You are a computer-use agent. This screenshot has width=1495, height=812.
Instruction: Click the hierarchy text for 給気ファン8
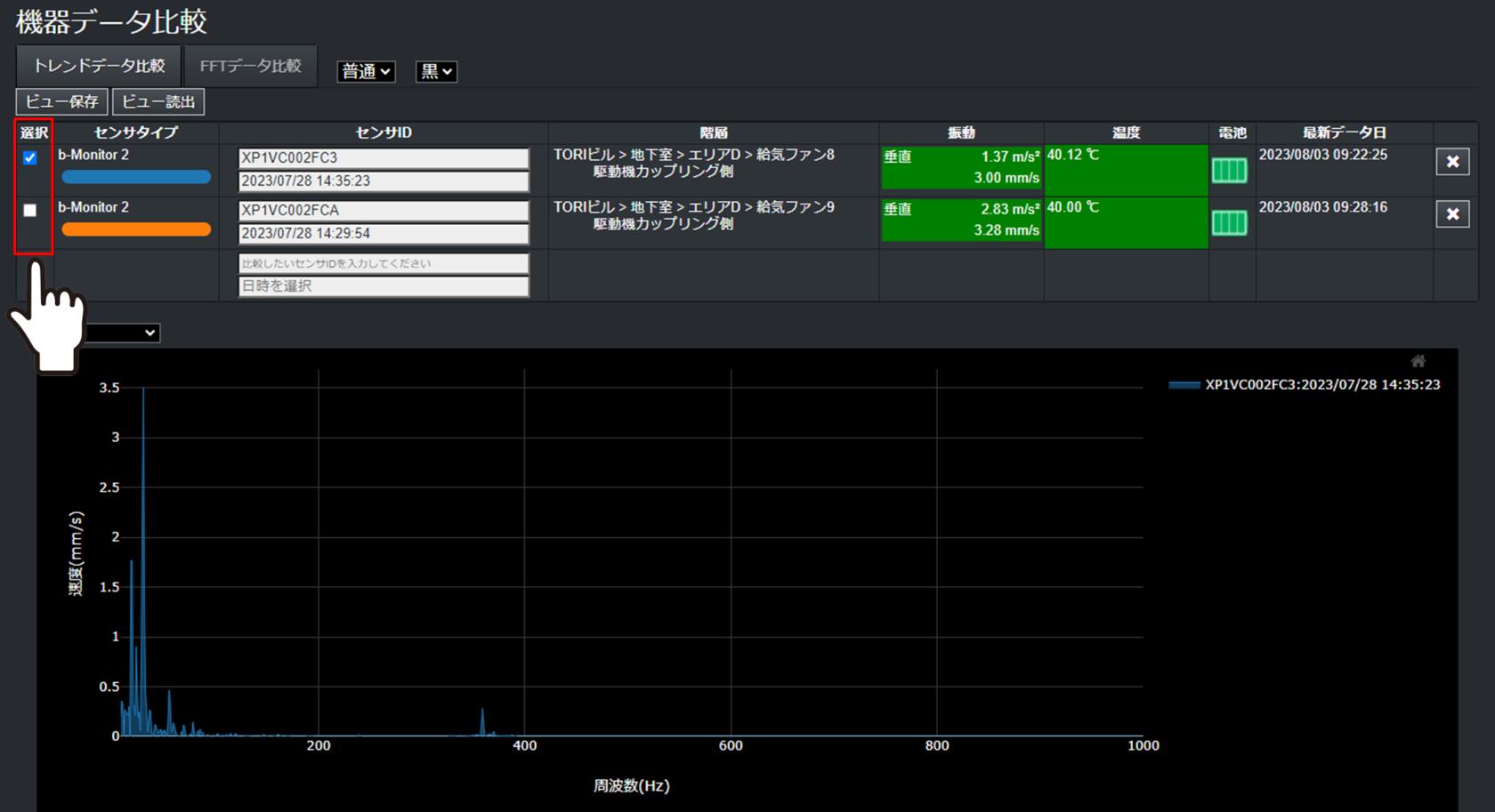694,163
